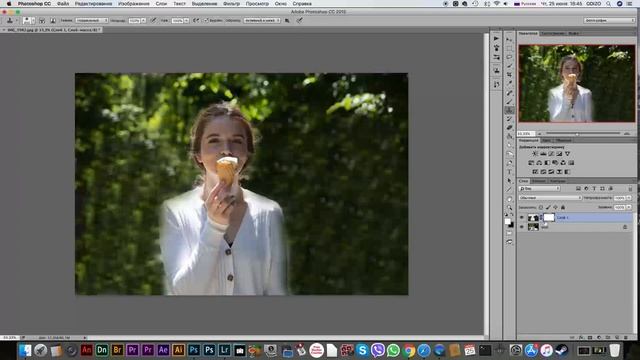Viewport: 640px width, 360px height.
Task: Open the Фильтр menu
Action: click(x=231, y=4)
